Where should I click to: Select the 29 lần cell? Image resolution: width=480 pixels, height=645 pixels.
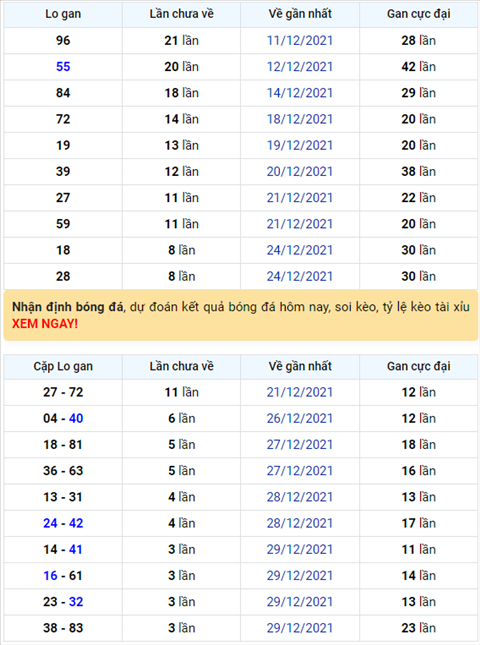coord(419,93)
